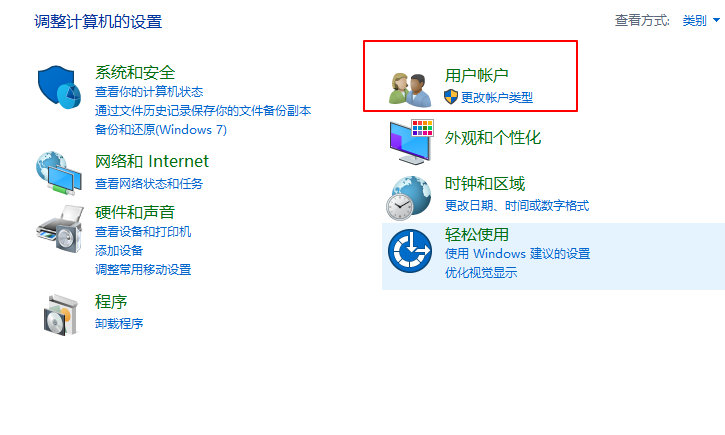The width and height of the screenshot is (725, 435).
Task: Open 备份和还原(Windows 7) link
Action: coord(161,129)
